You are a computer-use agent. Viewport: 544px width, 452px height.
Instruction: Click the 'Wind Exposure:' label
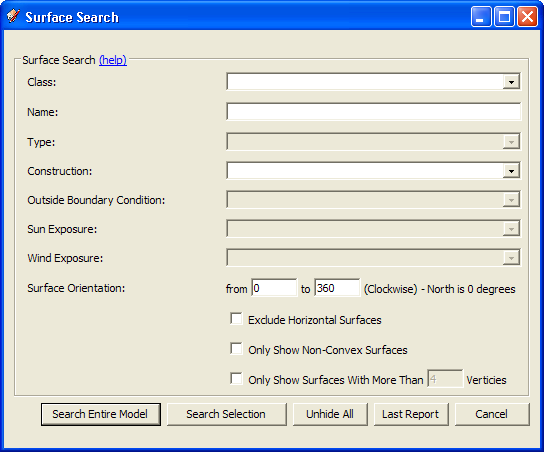[x=65, y=258]
